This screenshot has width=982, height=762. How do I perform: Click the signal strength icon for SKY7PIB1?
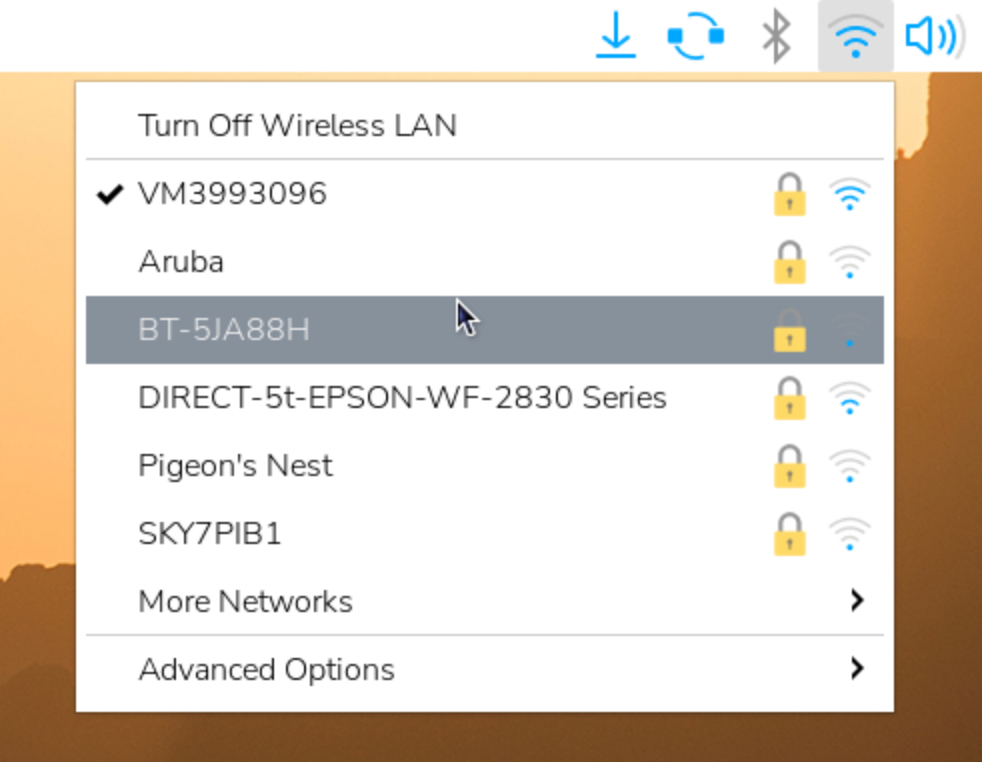coord(849,534)
